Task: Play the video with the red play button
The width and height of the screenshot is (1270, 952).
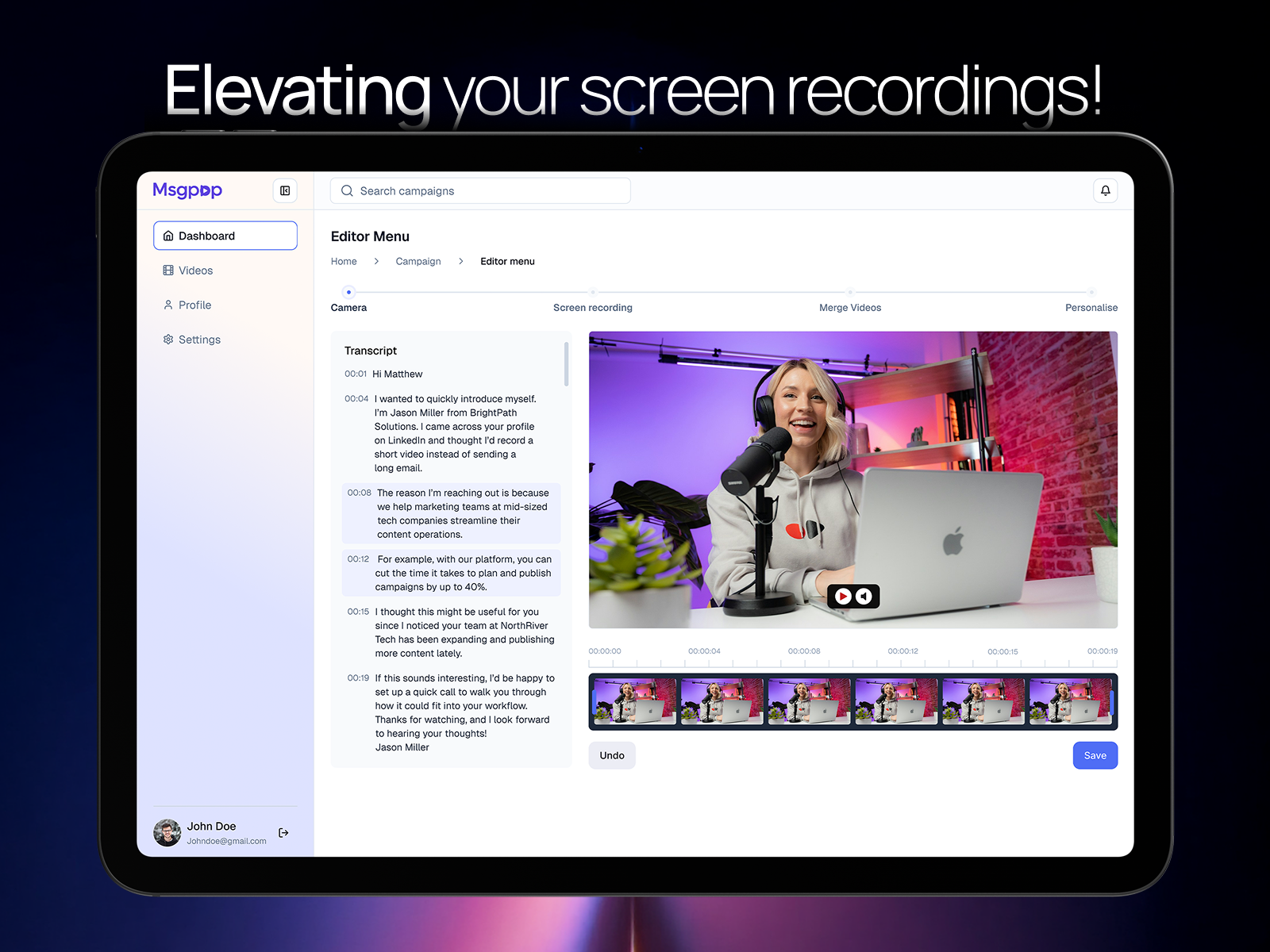Action: tap(844, 596)
